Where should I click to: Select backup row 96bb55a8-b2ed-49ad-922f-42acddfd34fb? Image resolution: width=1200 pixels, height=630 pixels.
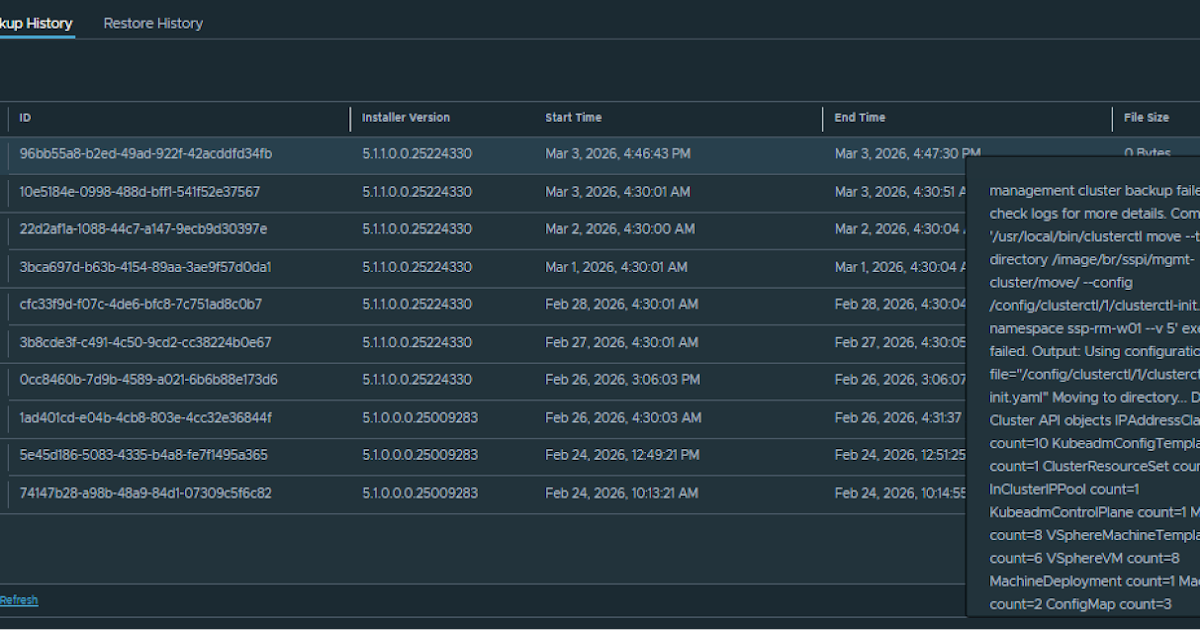click(x=145, y=154)
